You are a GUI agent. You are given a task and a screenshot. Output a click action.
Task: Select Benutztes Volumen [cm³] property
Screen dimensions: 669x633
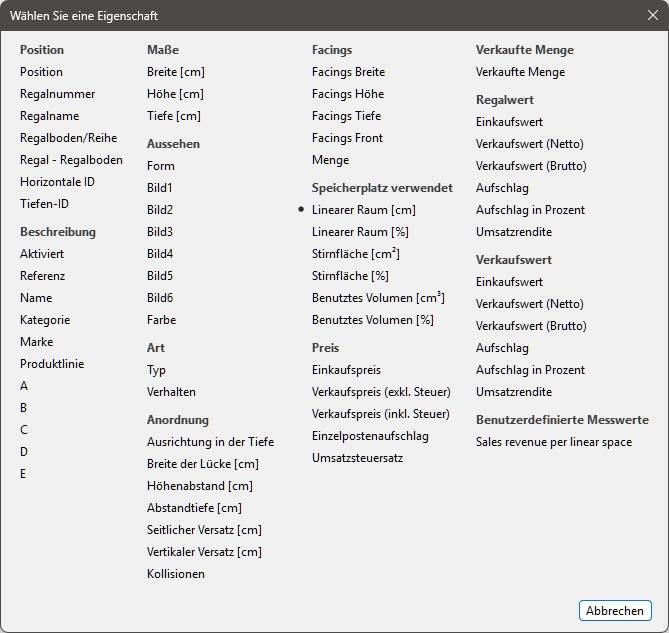click(x=378, y=298)
